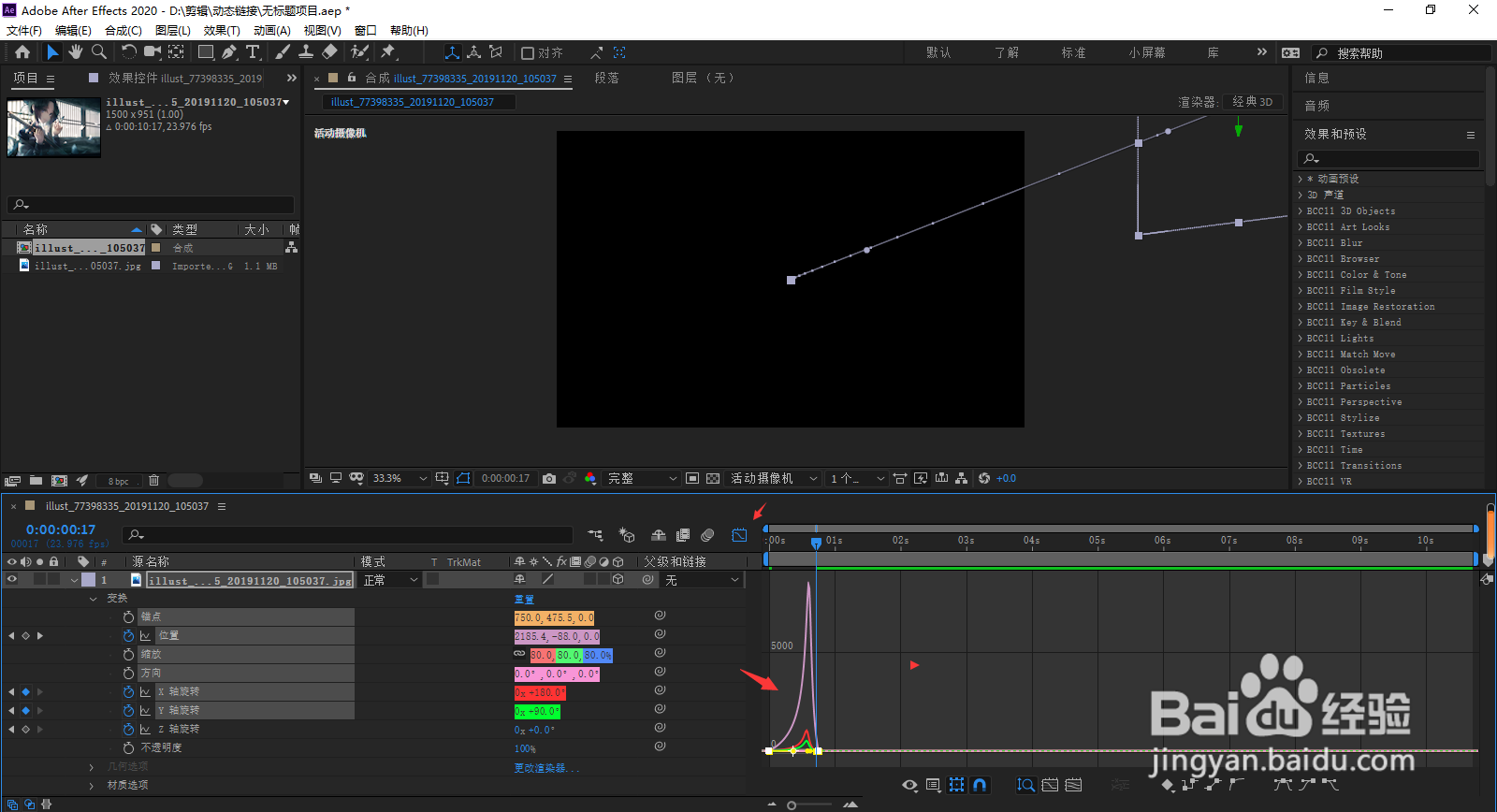Image resolution: width=1497 pixels, height=812 pixels.
Task: Open the 效果(T) menu
Action: [x=222, y=31]
